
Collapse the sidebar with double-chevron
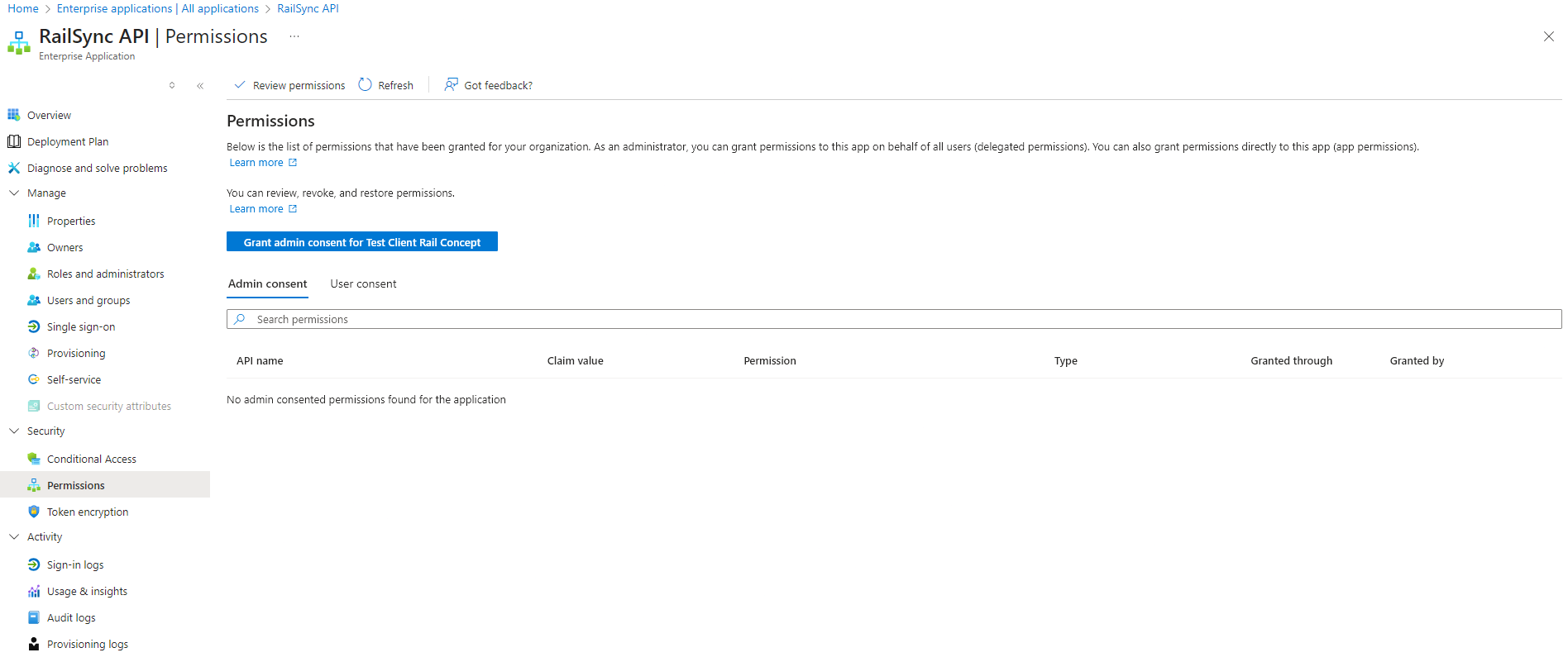[200, 85]
